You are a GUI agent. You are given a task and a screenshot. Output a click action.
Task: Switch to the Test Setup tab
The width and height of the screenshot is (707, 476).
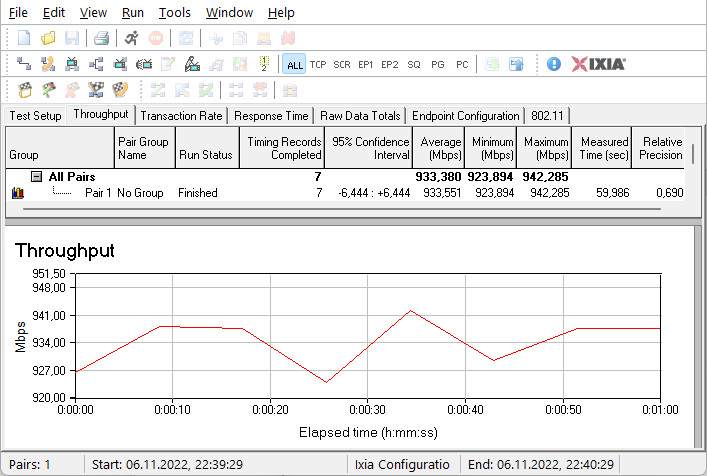pyautogui.click(x=35, y=116)
